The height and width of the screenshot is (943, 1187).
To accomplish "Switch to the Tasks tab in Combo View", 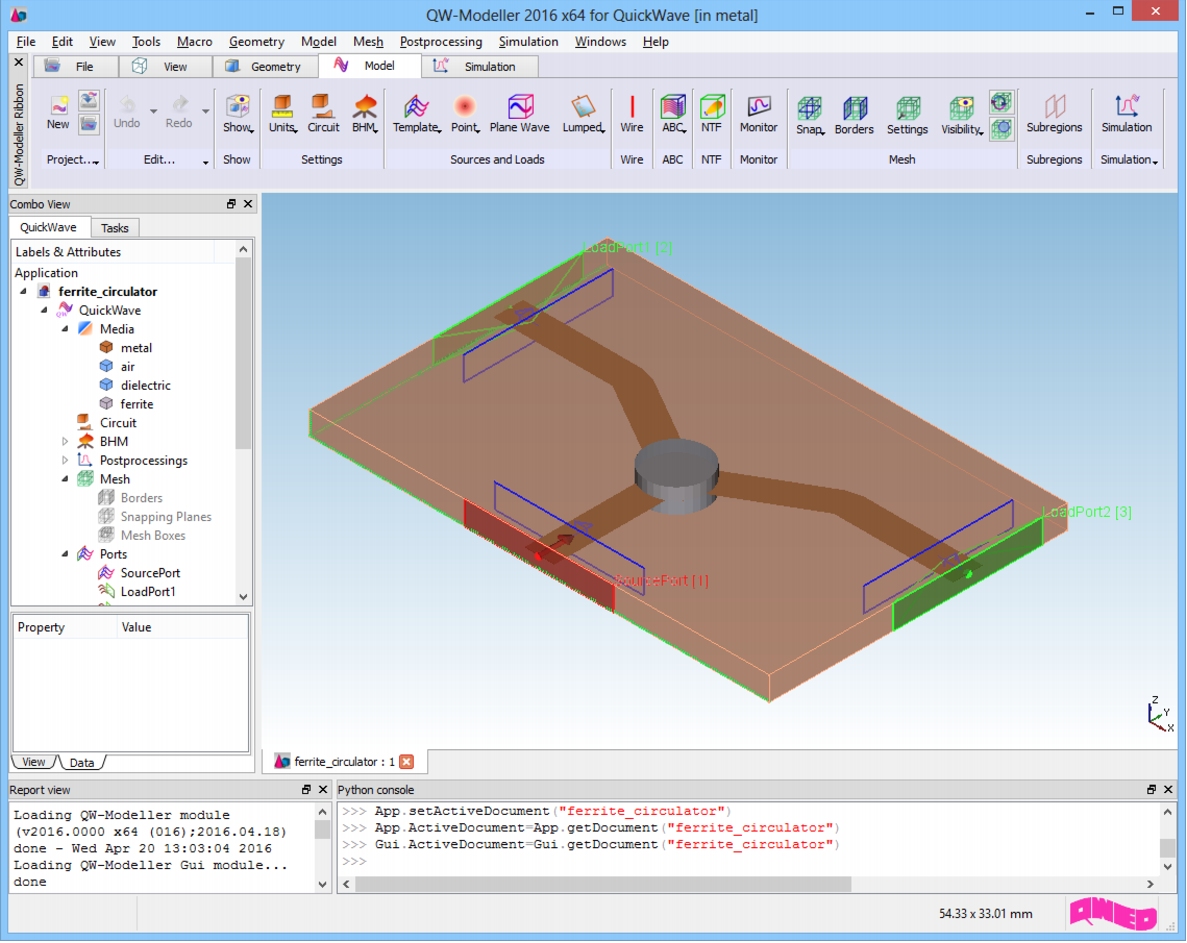I will [x=114, y=228].
